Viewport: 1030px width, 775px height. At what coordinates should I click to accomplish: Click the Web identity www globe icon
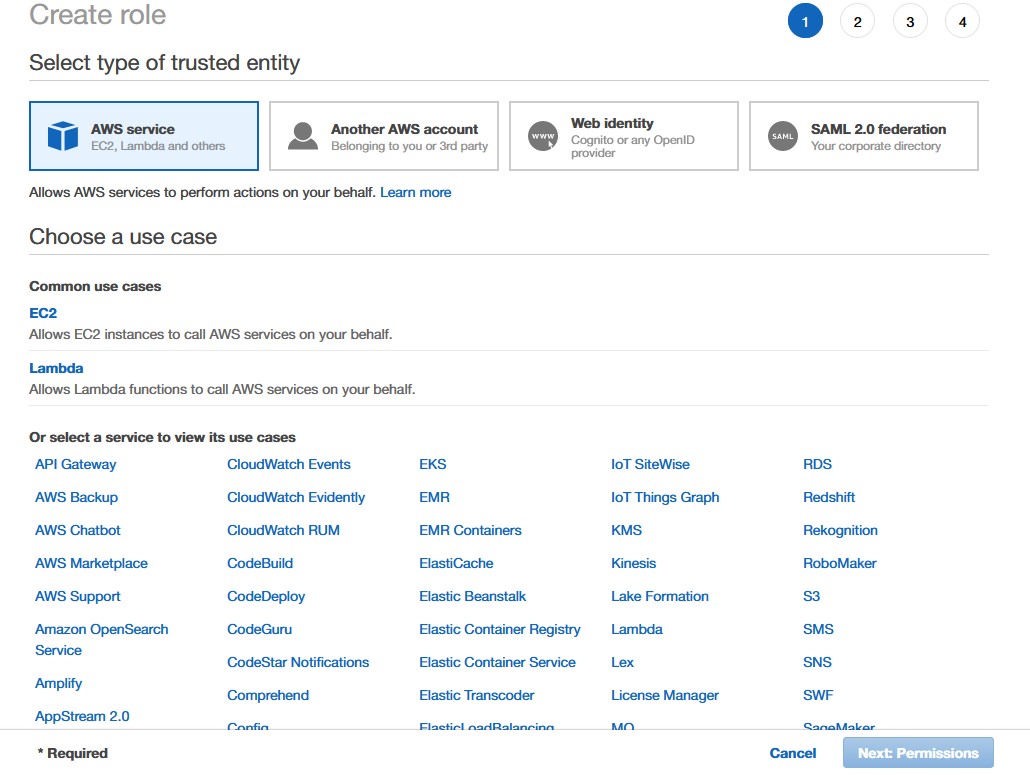[543, 136]
